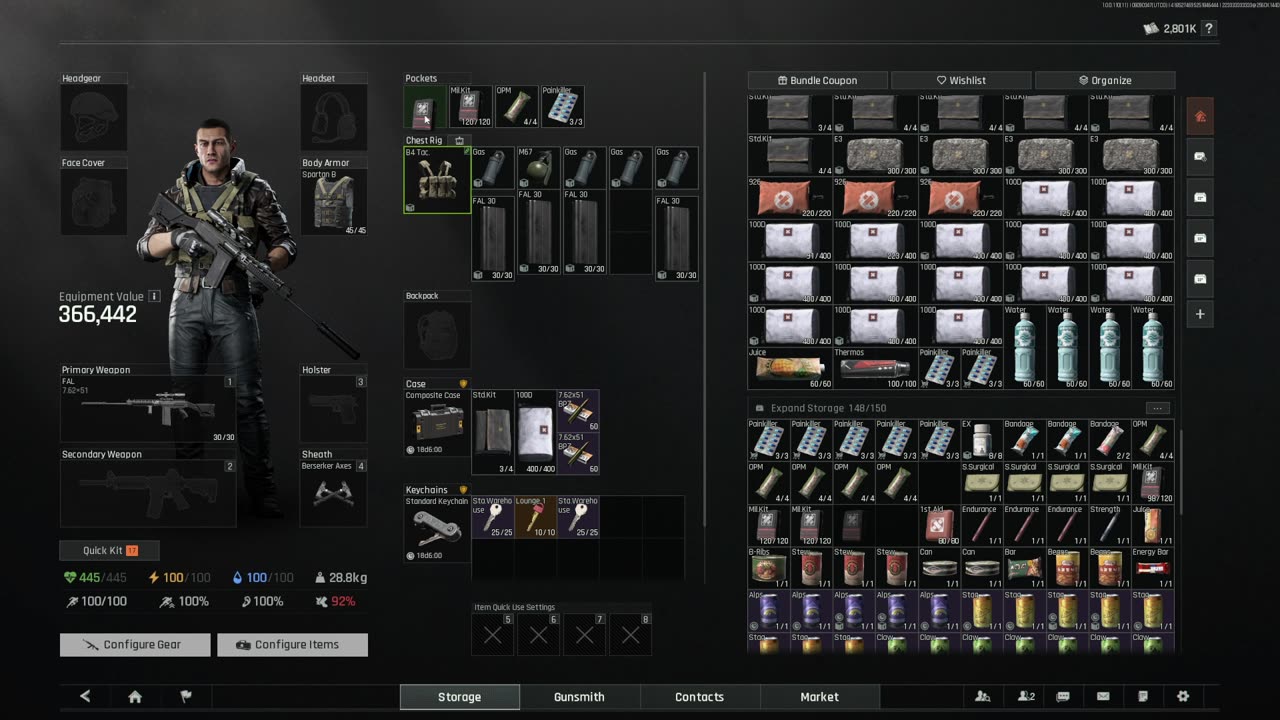Select the B-Ribs can
Screen dimensions: 1280x720
click(769, 569)
